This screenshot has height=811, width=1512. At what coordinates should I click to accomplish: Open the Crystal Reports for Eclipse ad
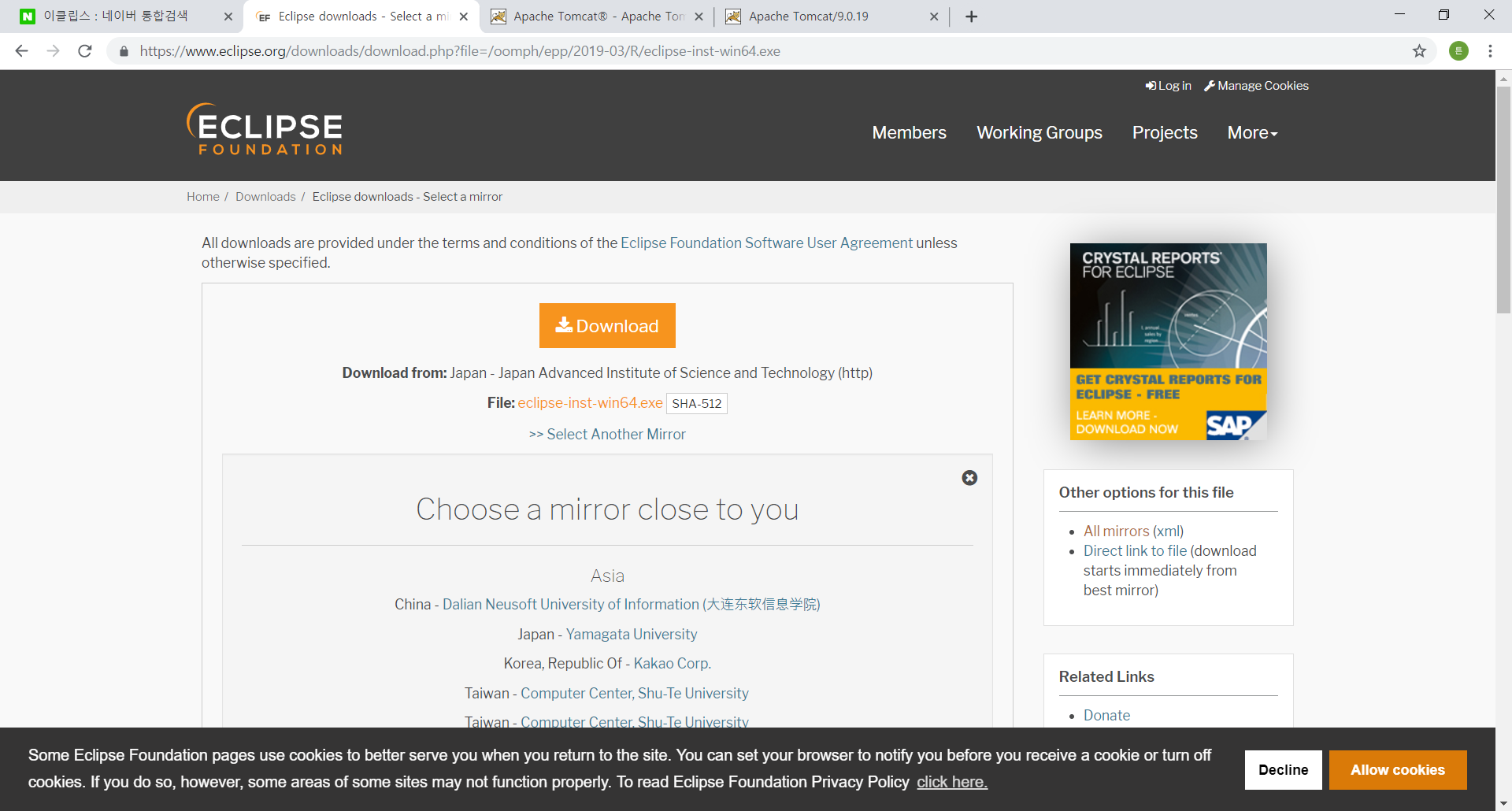tap(1168, 342)
